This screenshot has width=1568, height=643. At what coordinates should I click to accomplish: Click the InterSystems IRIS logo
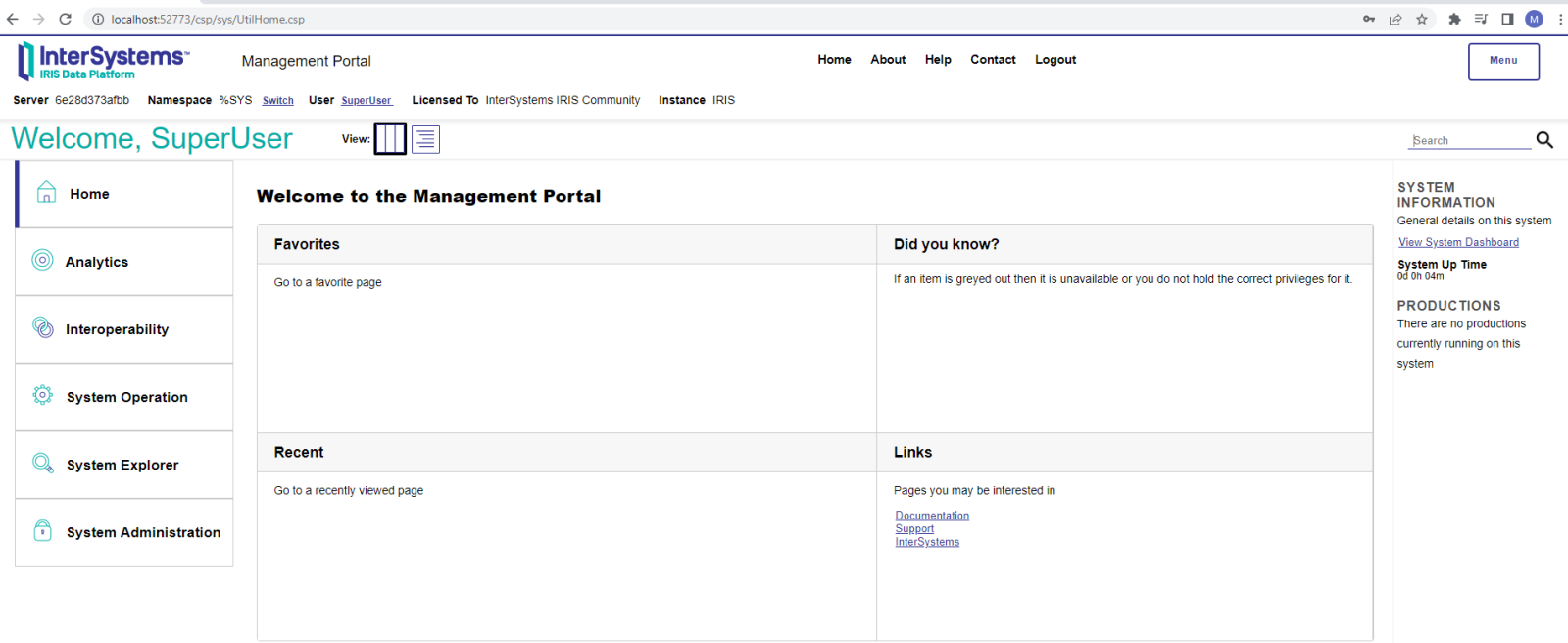103,61
